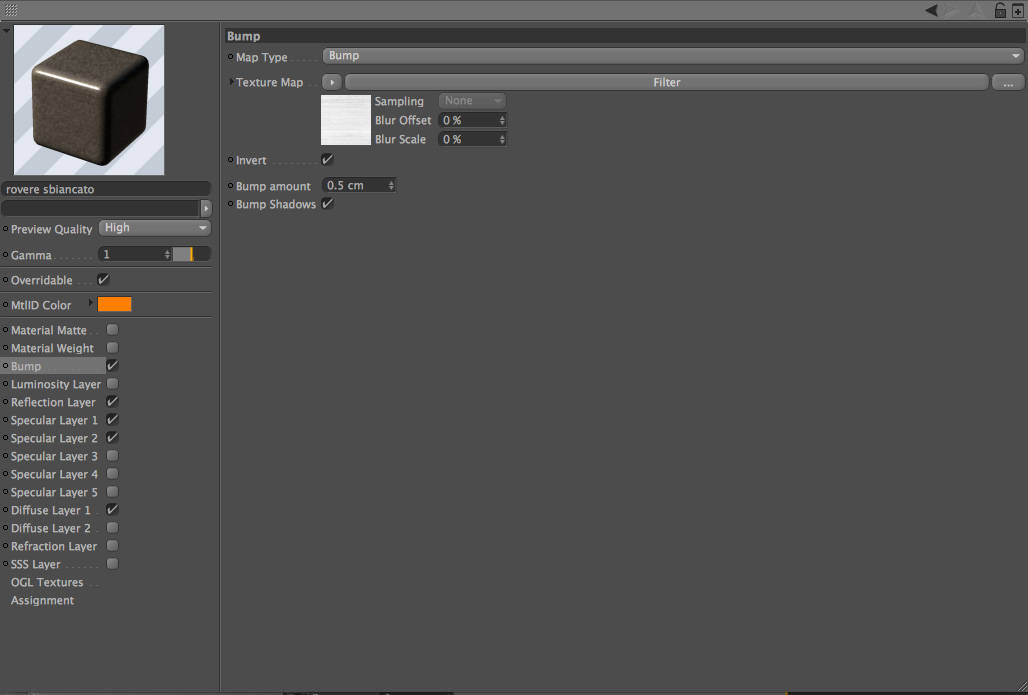This screenshot has height=695, width=1028.
Task: Enable the Specular Layer 5 checkbox
Action: click(113, 492)
